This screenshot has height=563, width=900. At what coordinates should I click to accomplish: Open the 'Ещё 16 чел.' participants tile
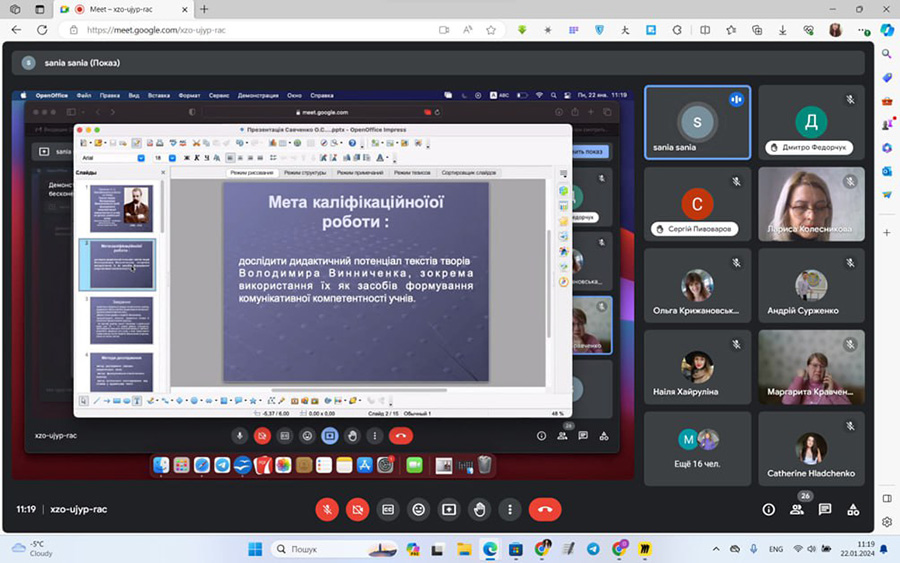tap(697, 447)
